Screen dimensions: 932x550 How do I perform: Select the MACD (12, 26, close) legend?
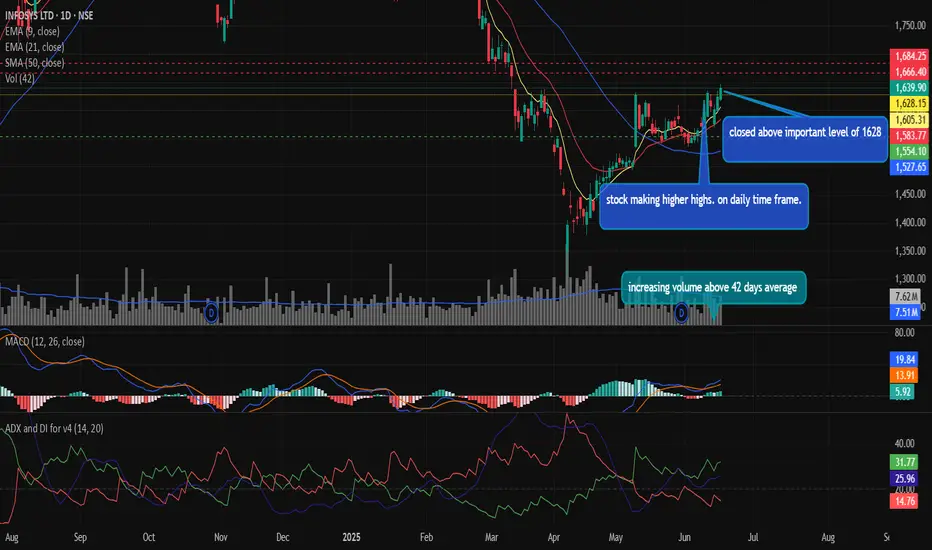tap(45, 341)
